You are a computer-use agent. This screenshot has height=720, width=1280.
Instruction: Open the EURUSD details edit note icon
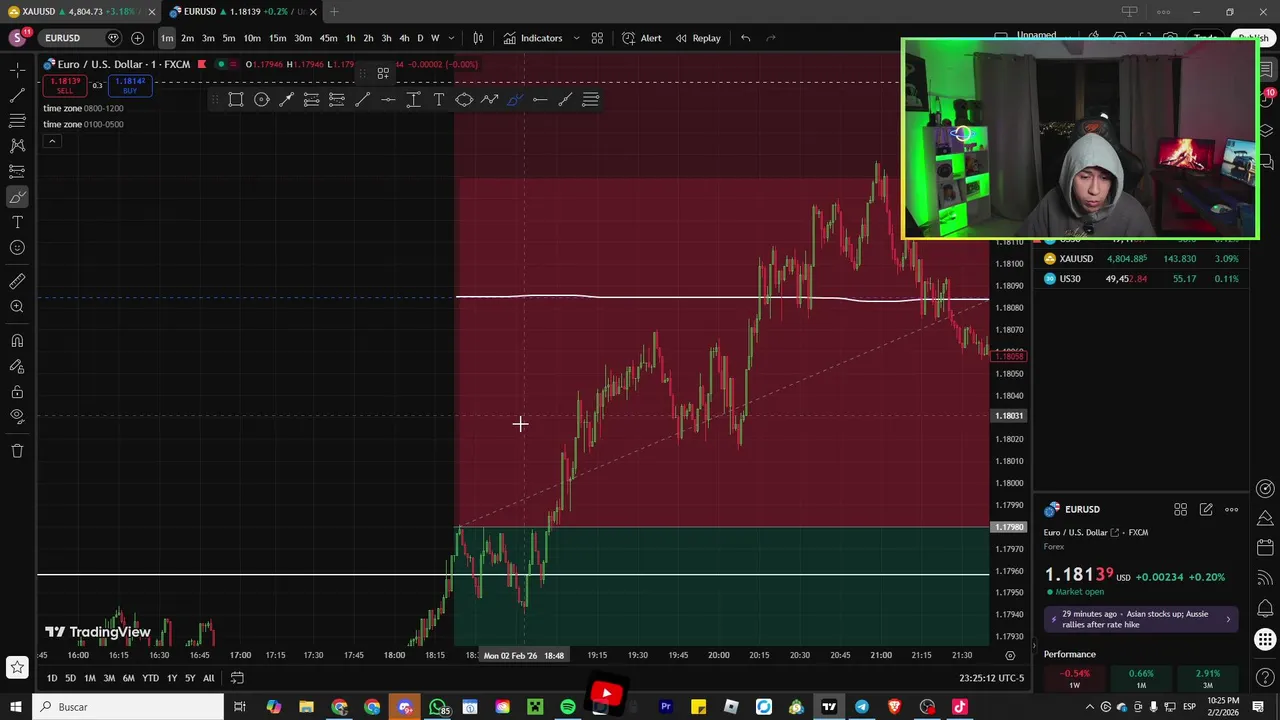tap(1206, 510)
